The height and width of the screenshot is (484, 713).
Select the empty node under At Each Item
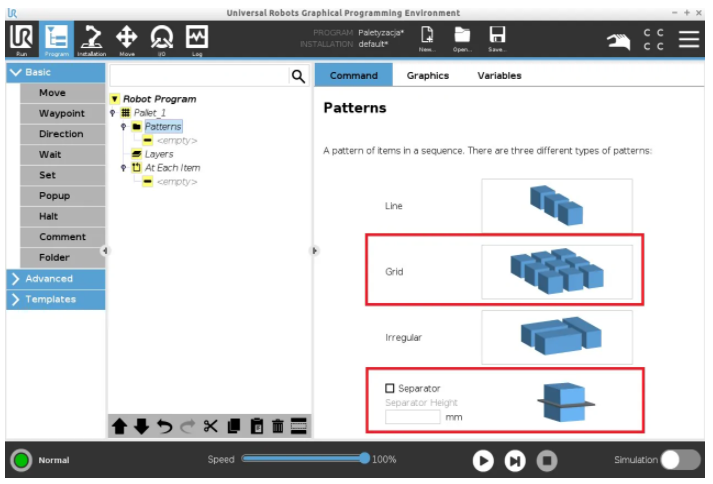(177, 182)
